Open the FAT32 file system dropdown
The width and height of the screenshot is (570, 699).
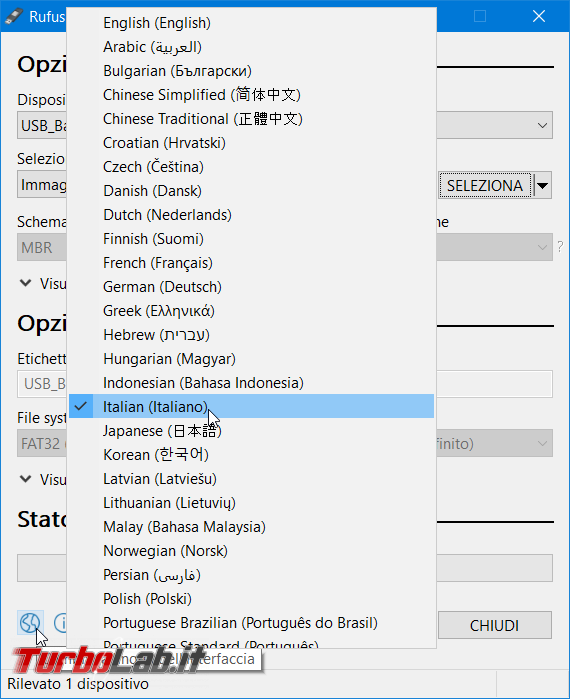[41, 444]
